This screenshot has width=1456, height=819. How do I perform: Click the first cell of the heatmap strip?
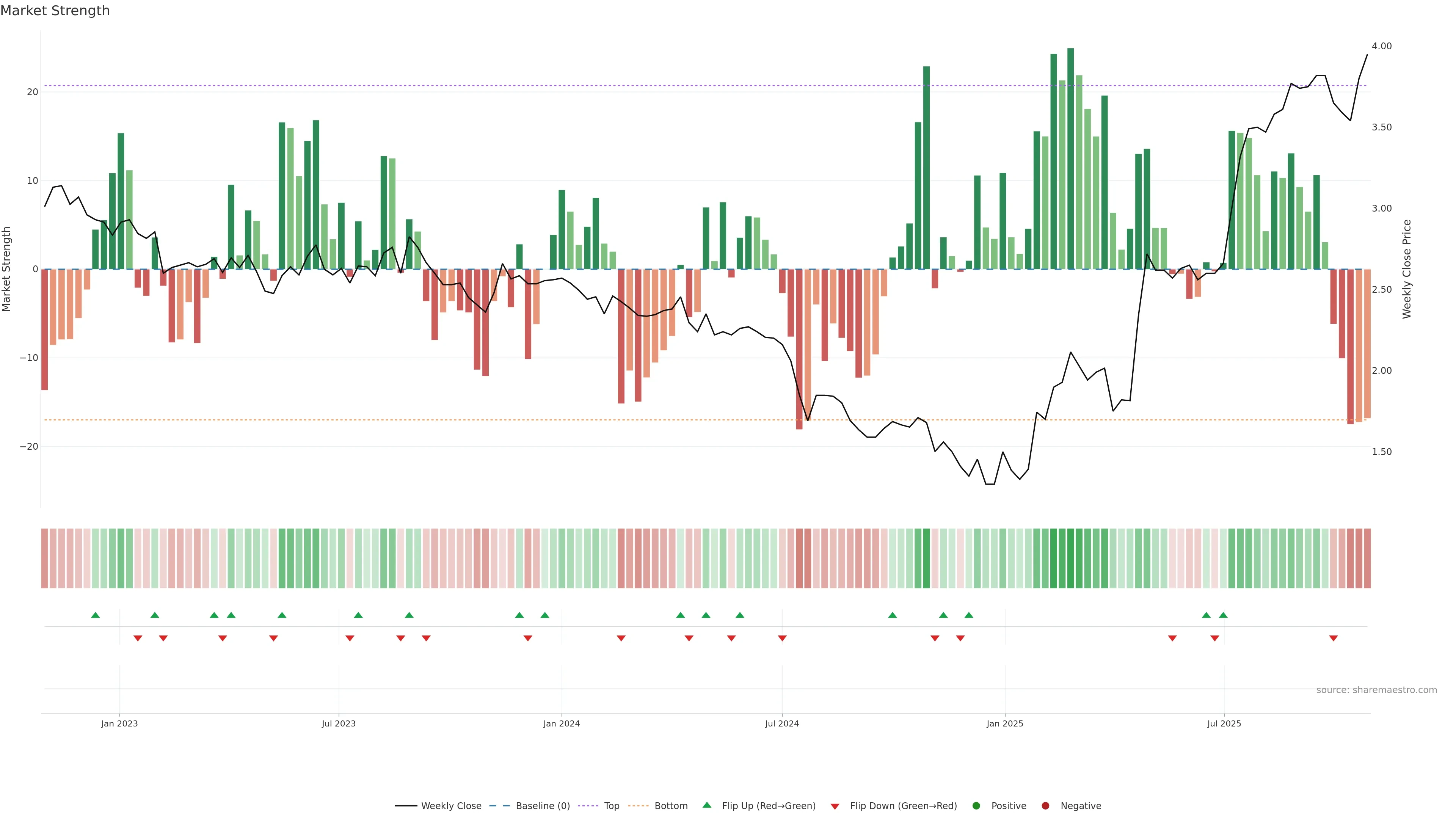point(45,559)
